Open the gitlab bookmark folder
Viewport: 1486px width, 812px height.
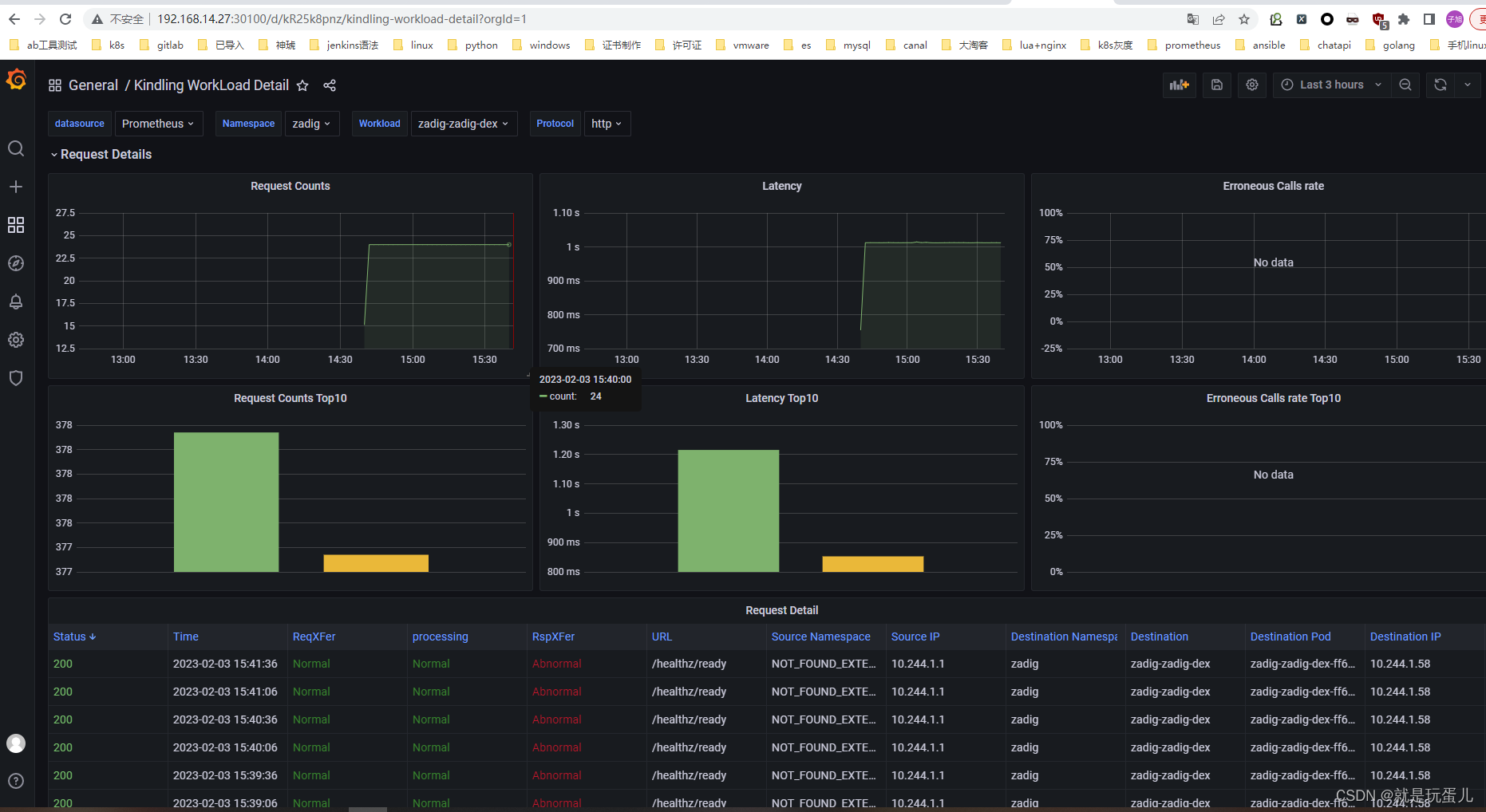[163, 45]
